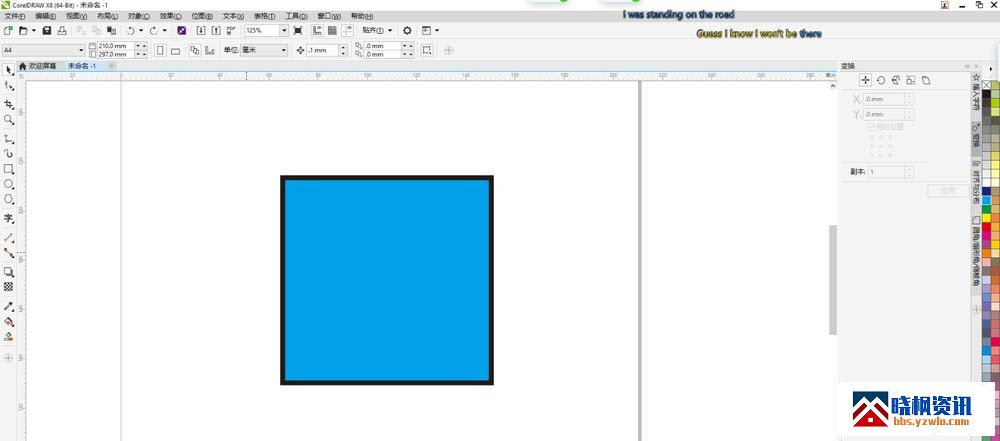Open the 文件 (File) menu
Screen dimensions: 1000x441
[x=15, y=16]
